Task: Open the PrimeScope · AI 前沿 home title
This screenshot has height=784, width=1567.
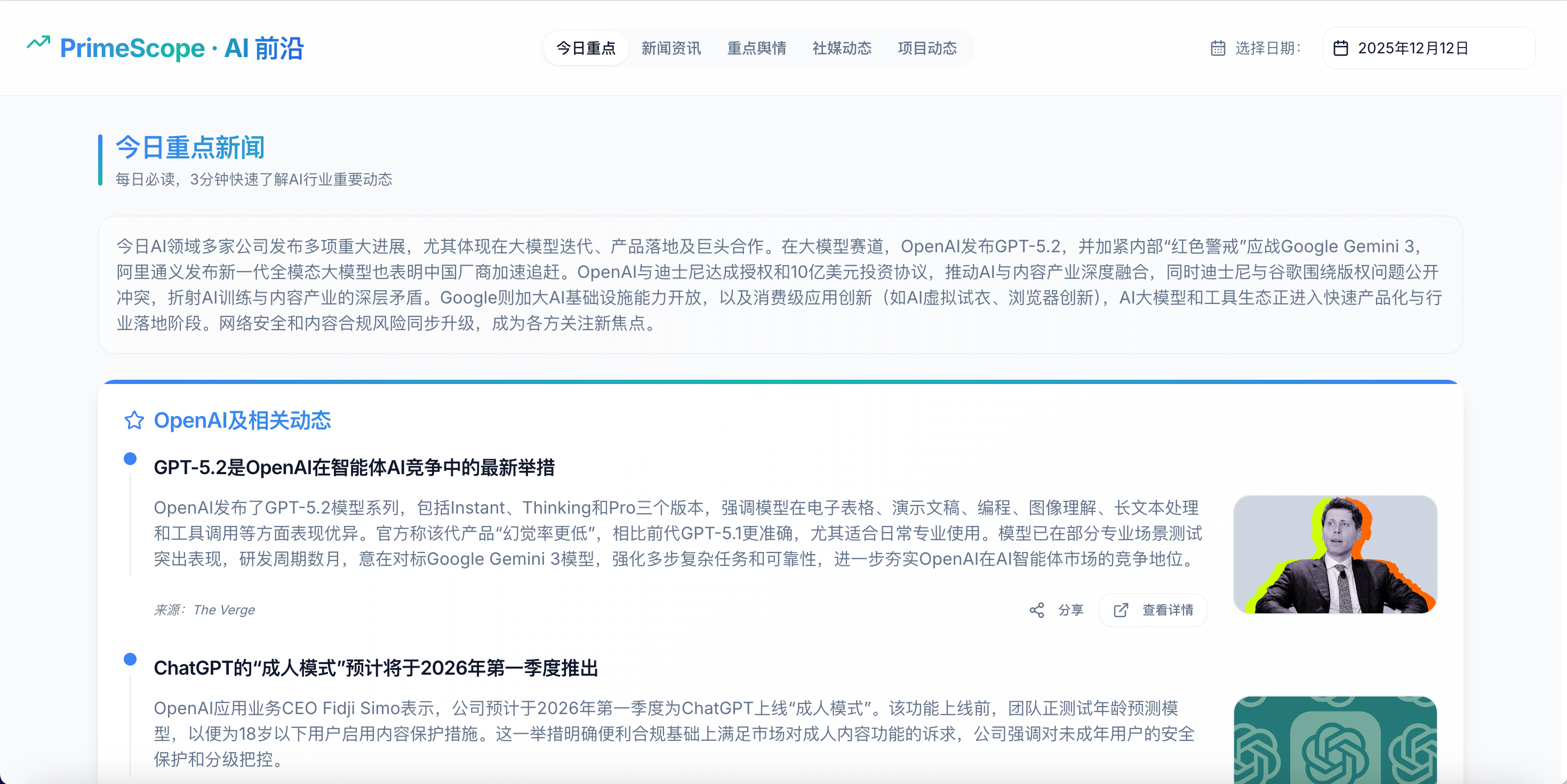Action: pyautogui.click(x=181, y=48)
